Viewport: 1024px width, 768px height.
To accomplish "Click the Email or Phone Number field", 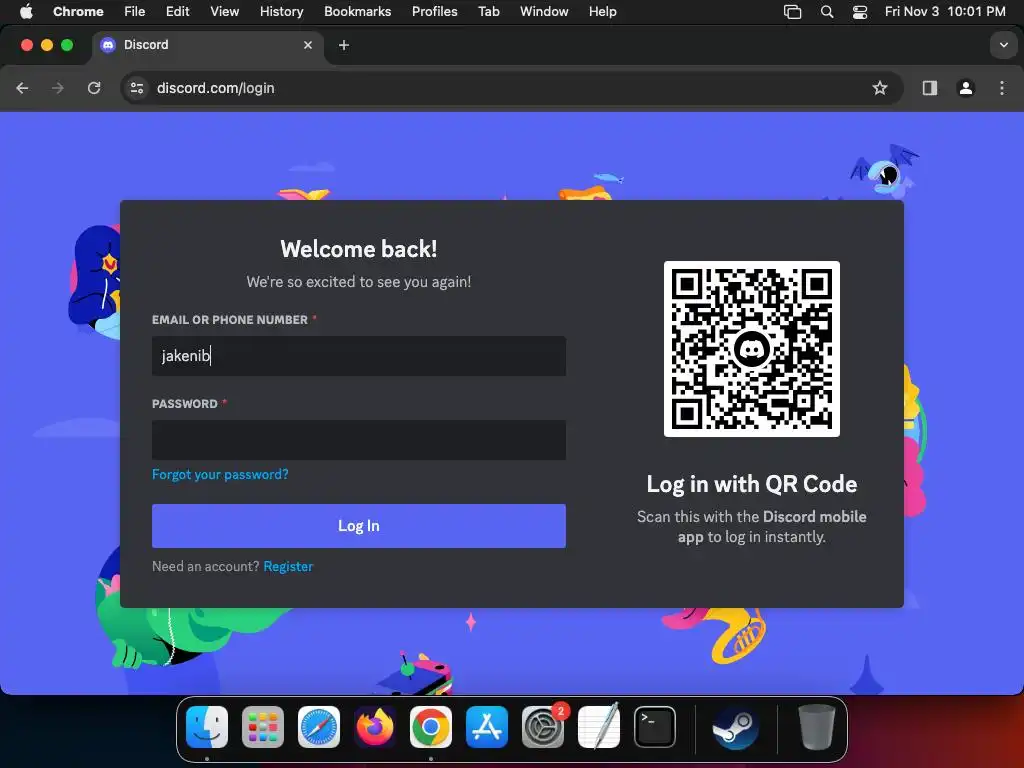I will pos(359,356).
